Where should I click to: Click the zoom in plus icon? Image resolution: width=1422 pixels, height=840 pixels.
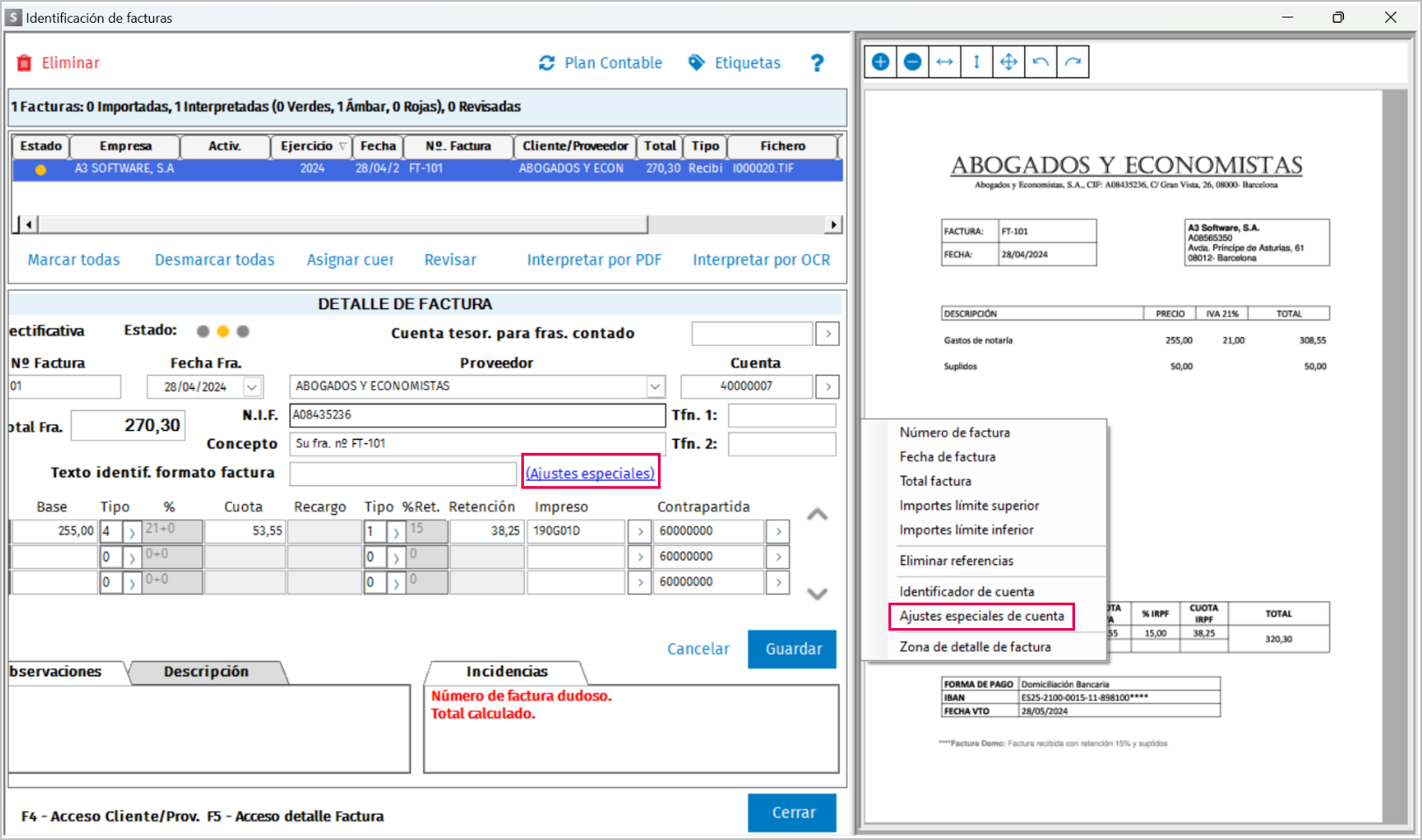pos(881,62)
